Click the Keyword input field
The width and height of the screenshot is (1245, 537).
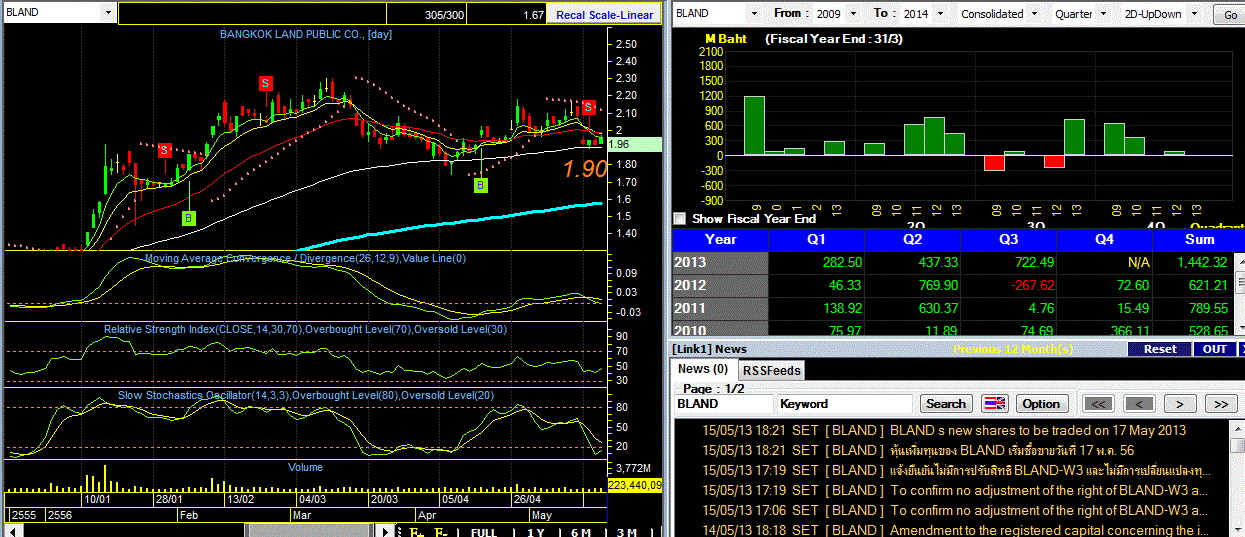845,404
